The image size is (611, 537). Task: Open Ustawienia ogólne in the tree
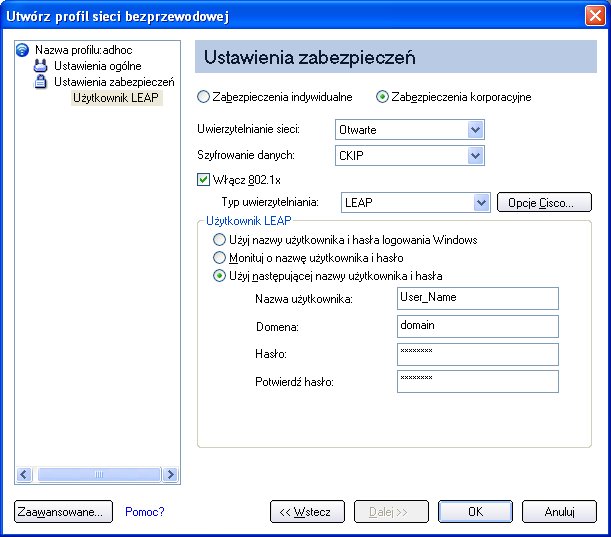click(x=97, y=66)
